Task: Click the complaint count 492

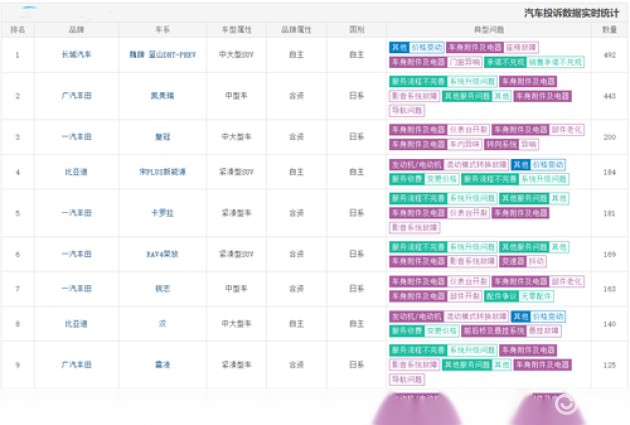Action: (610, 55)
